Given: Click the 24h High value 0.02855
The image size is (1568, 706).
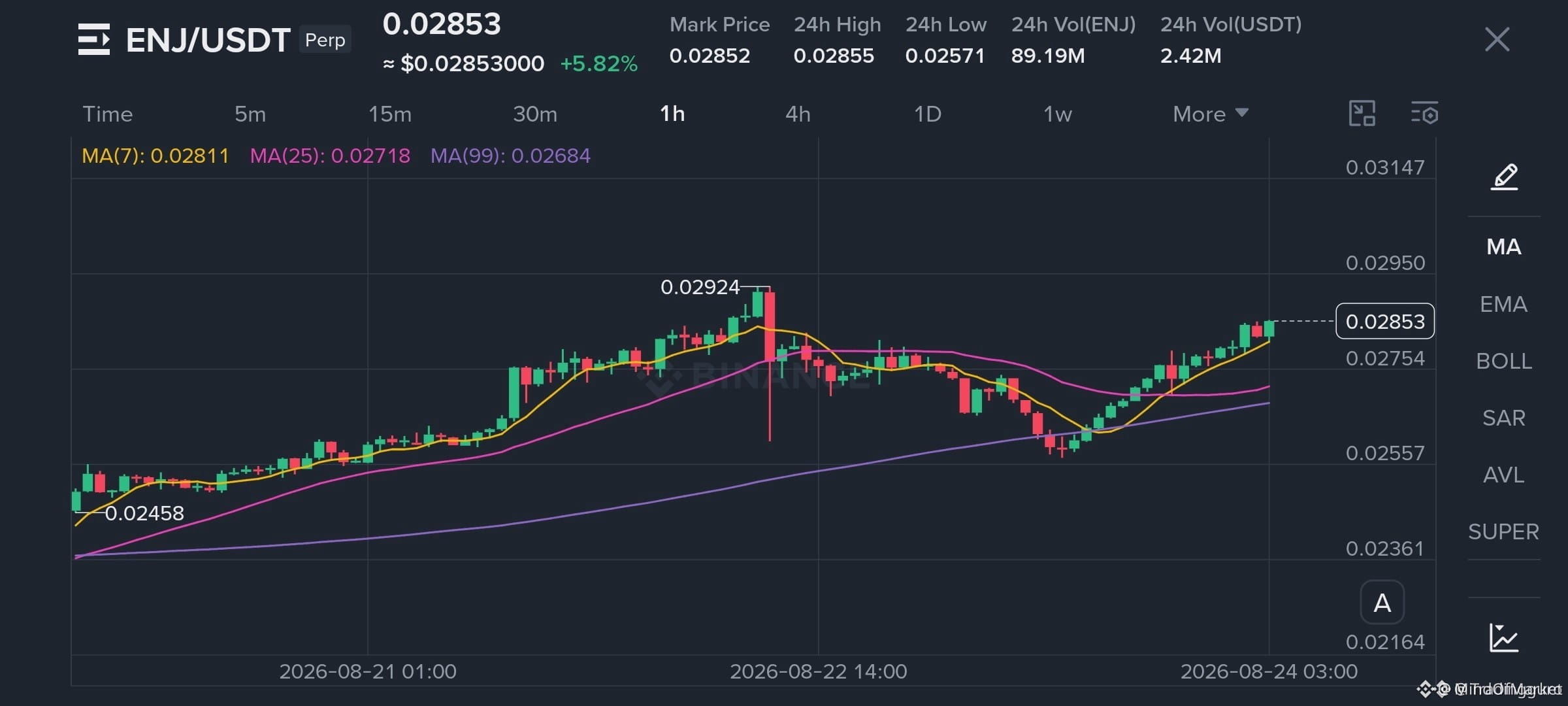Looking at the screenshot, I should tap(834, 56).
